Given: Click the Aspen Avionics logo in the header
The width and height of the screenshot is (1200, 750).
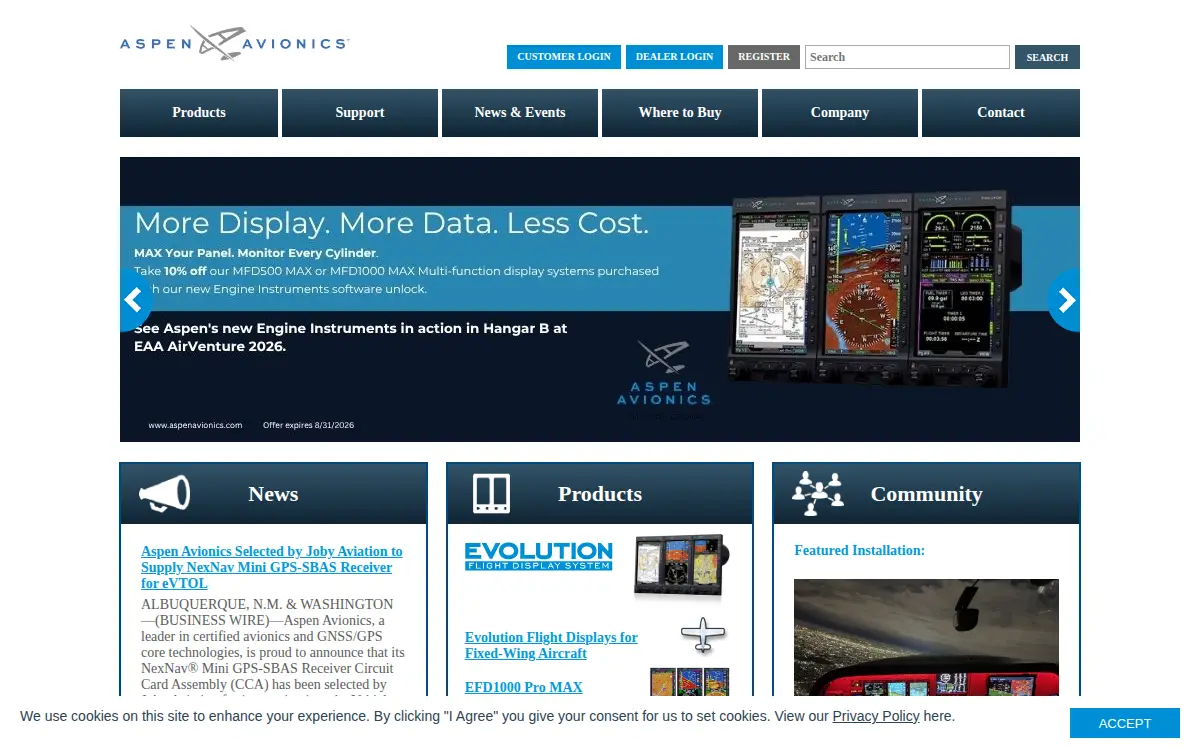Looking at the screenshot, I should [x=234, y=43].
